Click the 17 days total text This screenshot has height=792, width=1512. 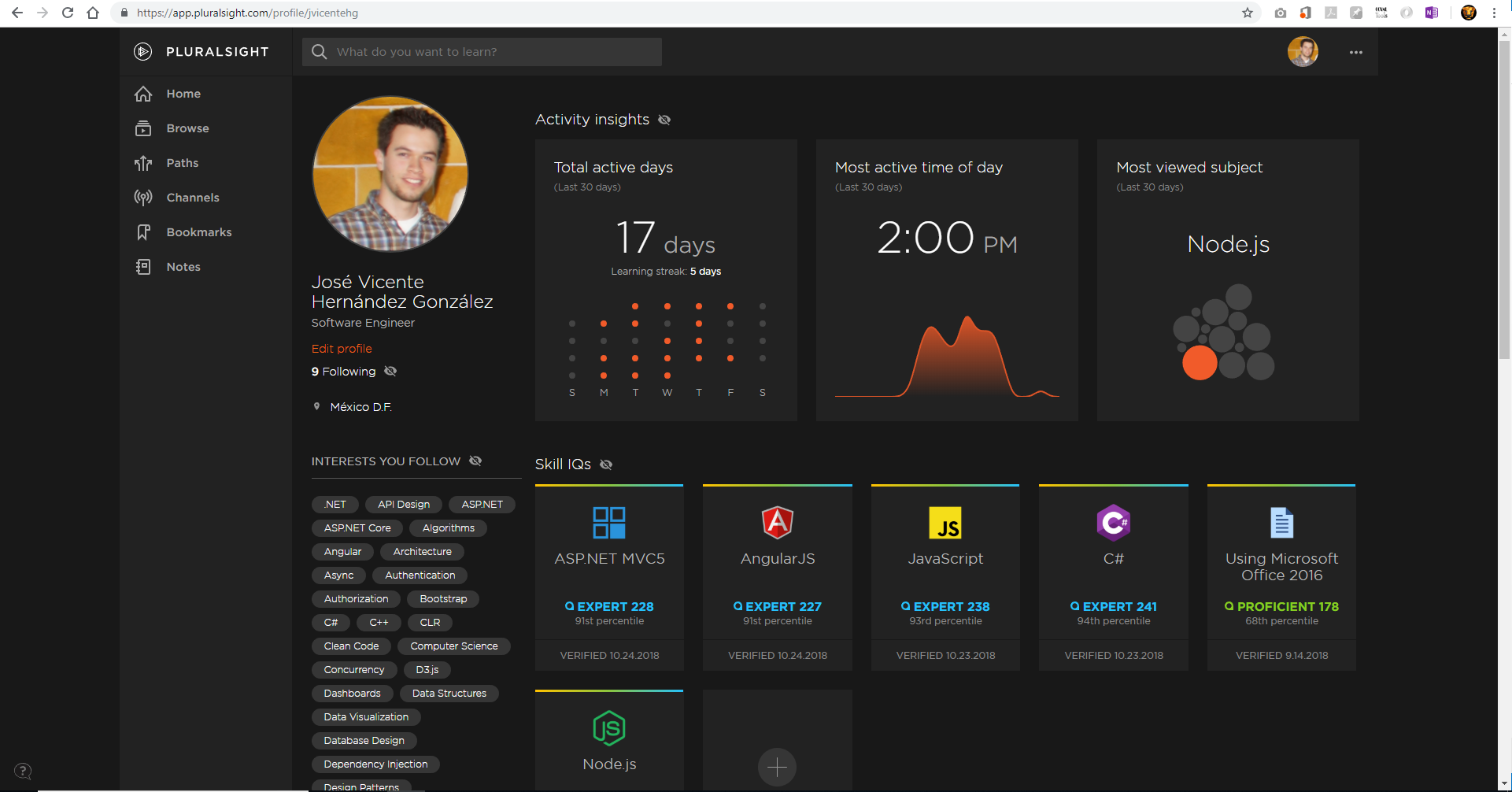click(x=665, y=239)
